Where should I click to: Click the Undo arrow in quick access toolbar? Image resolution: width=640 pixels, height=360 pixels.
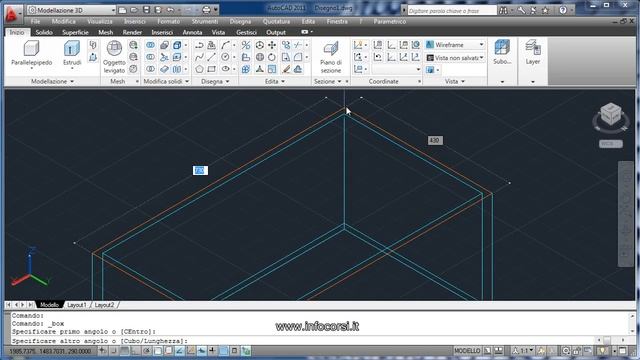[x=171, y=10]
